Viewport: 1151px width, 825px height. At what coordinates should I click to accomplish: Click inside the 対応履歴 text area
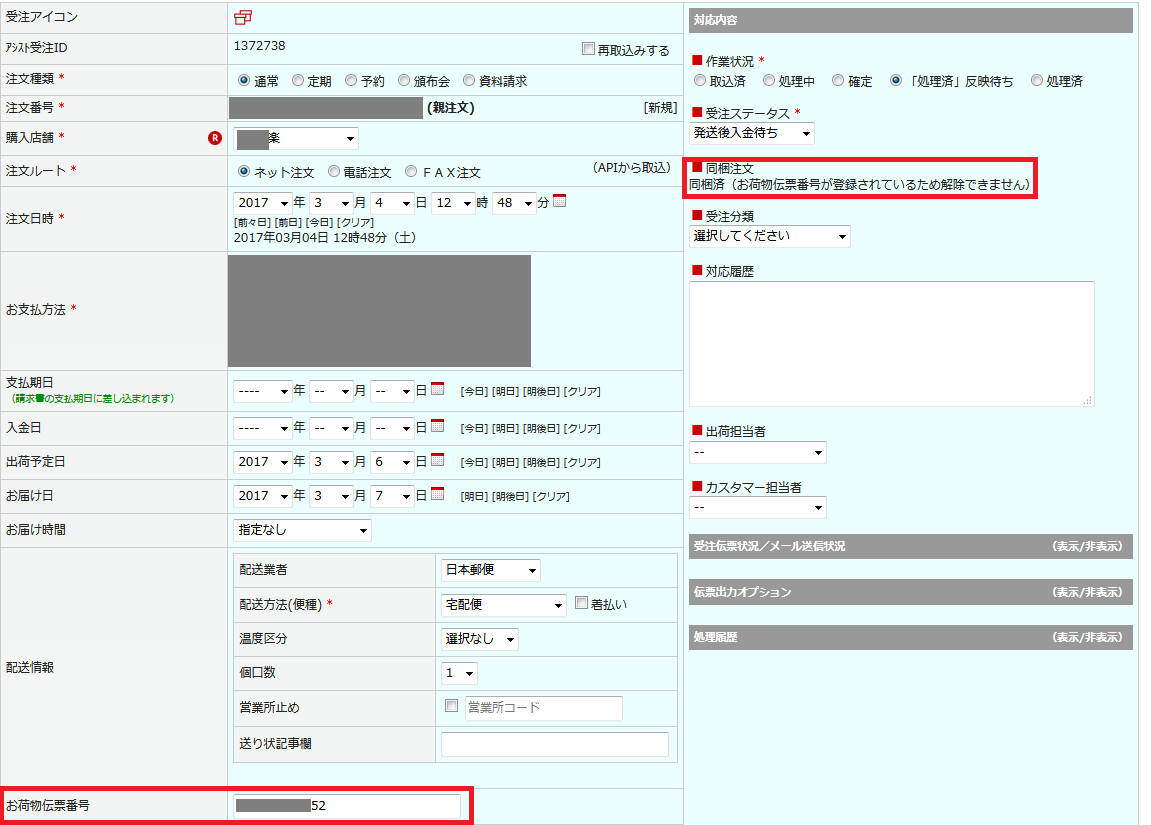pos(890,343)
